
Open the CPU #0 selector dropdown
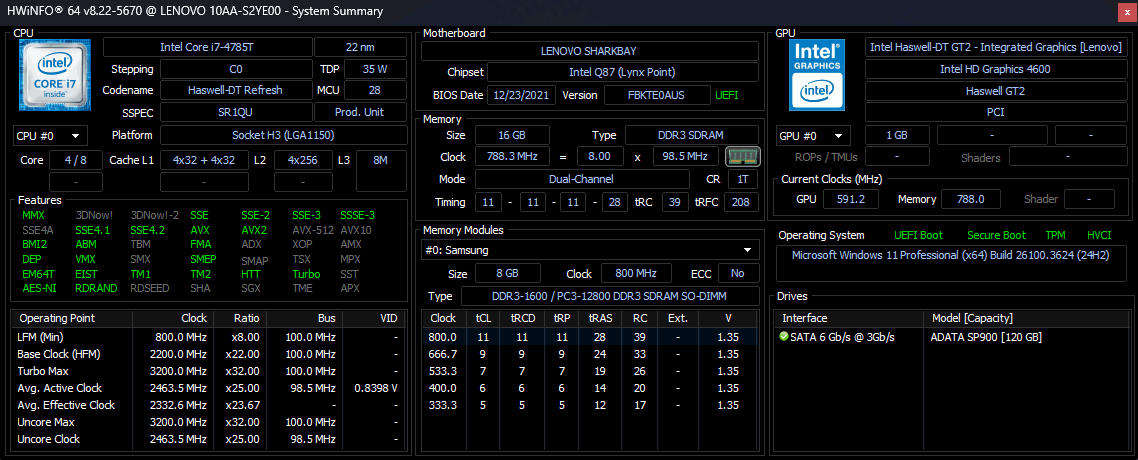point(50,135)
